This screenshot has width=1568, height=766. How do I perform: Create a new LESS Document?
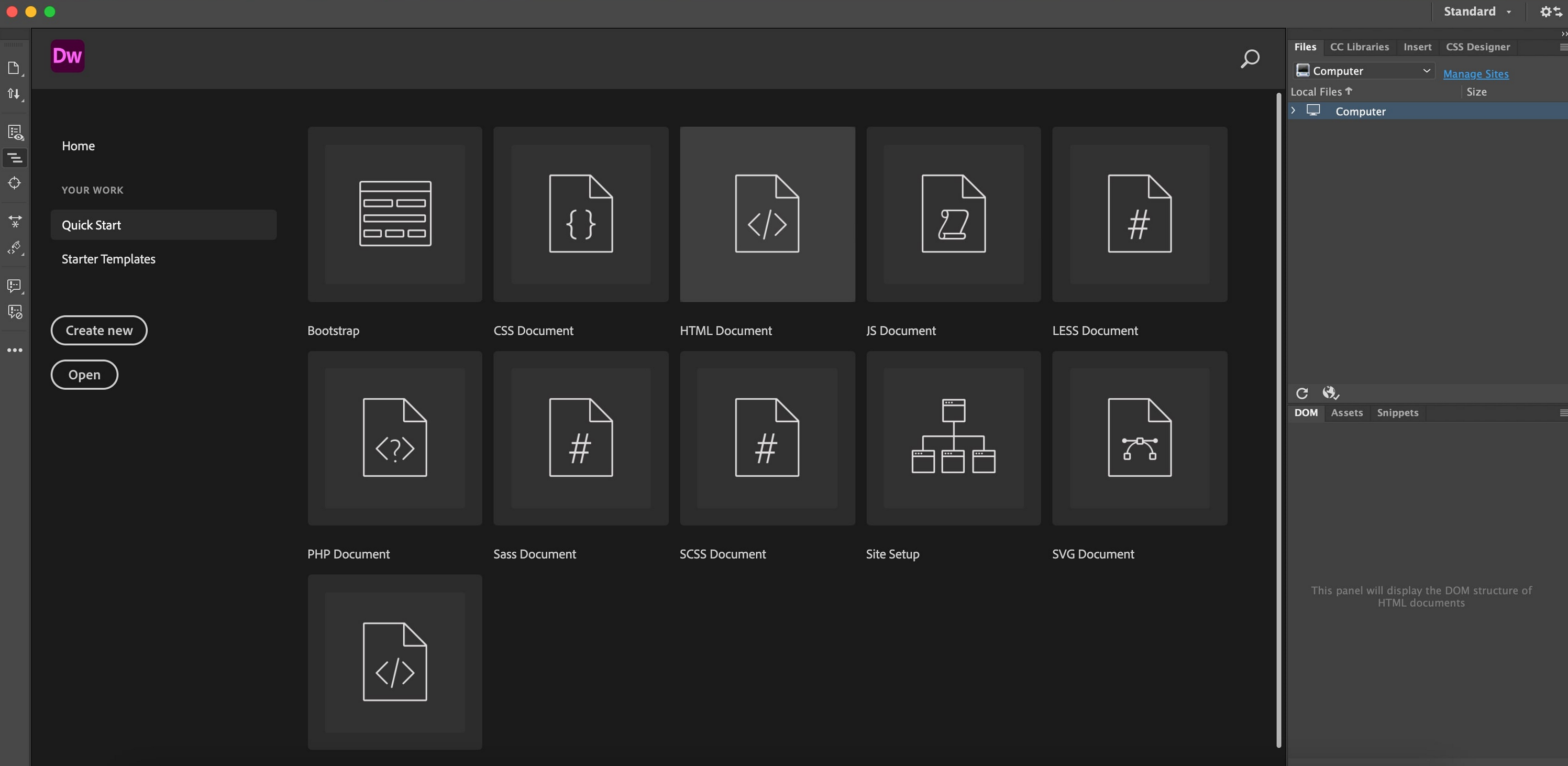click(1140, 214)
